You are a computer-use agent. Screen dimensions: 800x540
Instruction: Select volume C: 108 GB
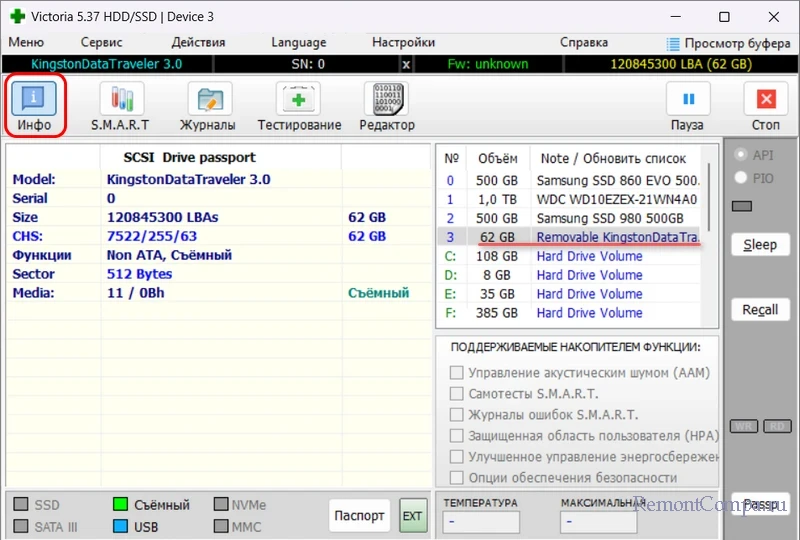(569, 256)
